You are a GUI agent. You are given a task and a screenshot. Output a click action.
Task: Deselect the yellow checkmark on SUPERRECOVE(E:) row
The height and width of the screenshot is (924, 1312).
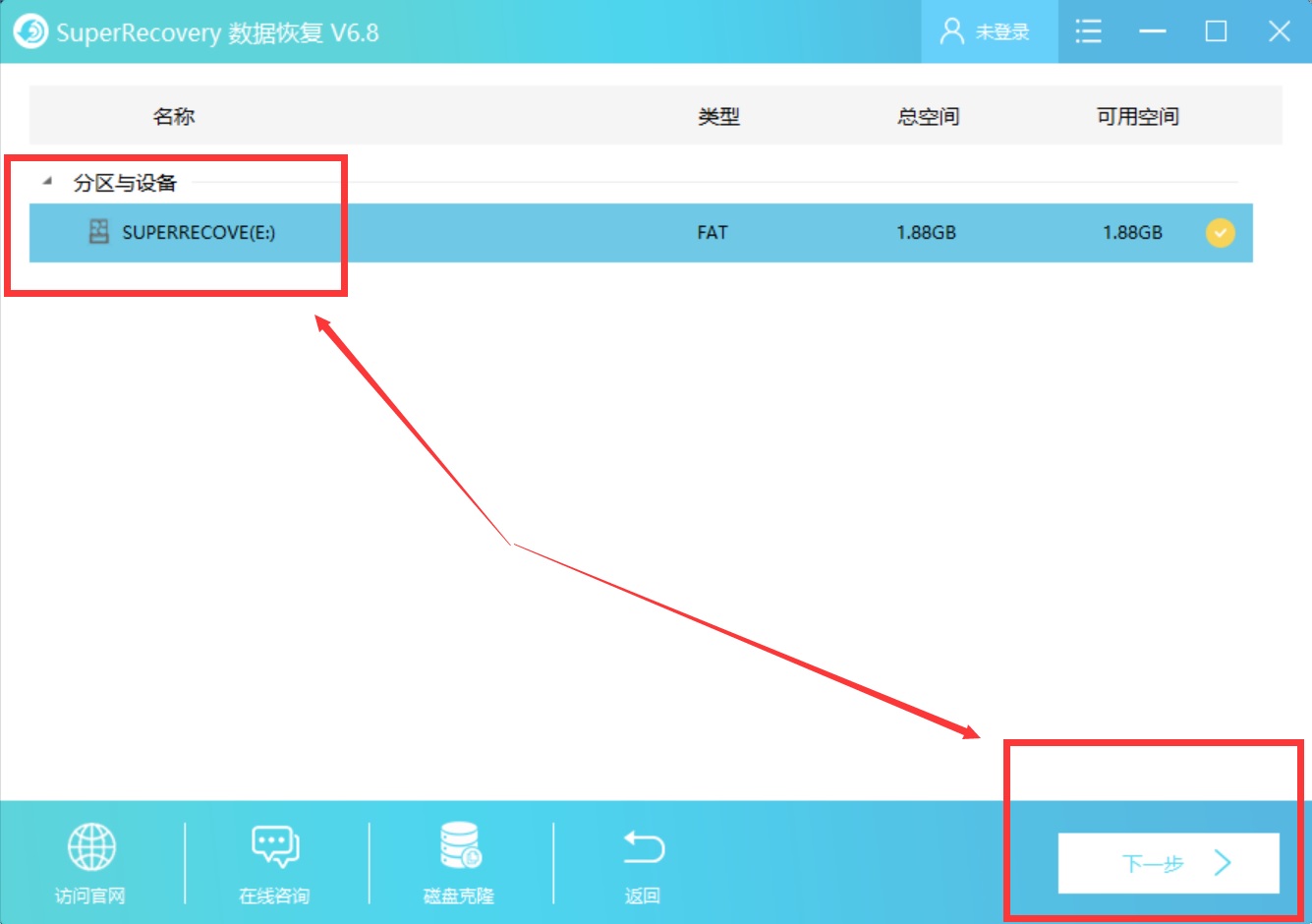pos(1220,233)
